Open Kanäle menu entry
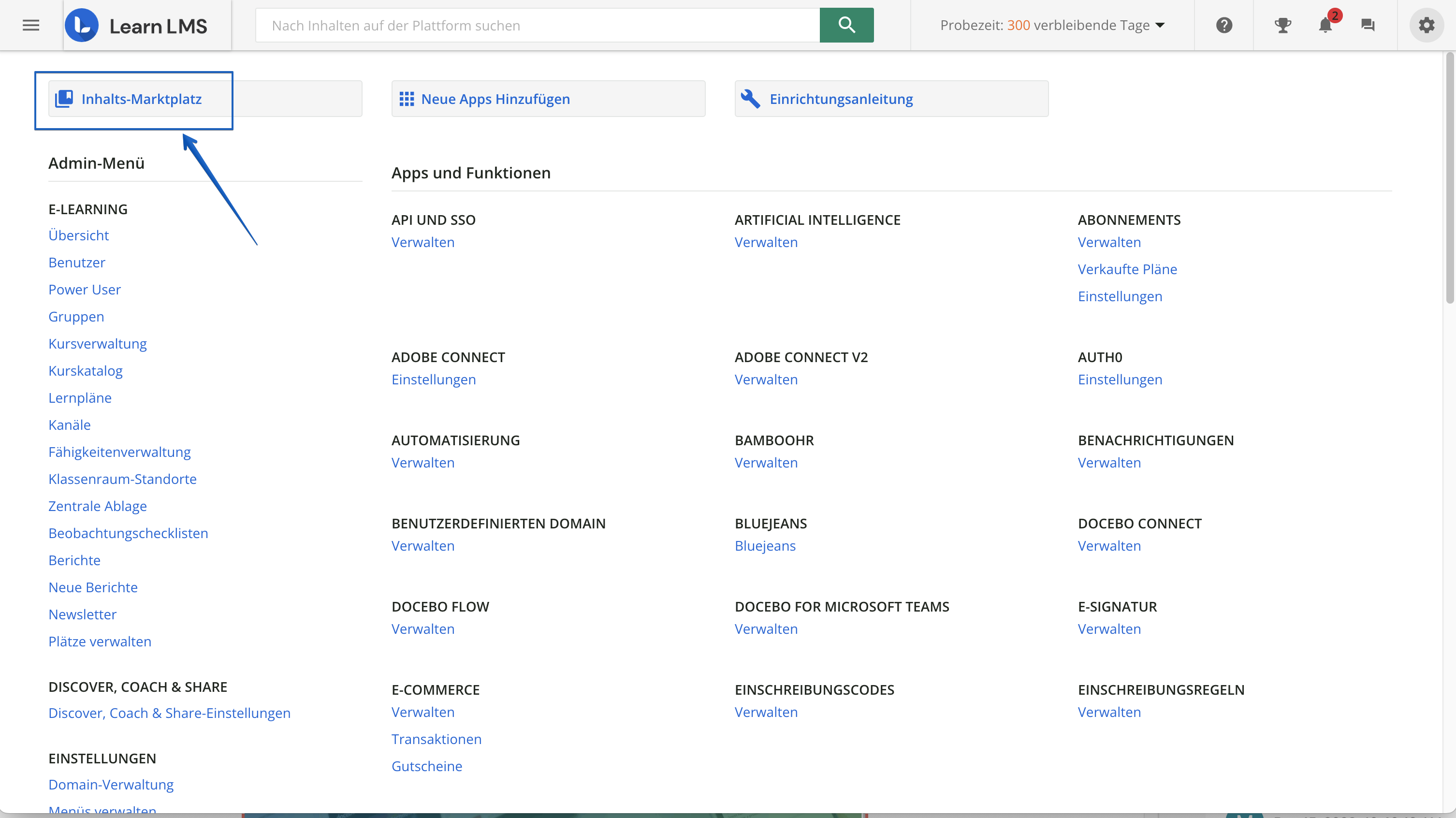Image resolution: width=1456 pixels, height=818 pixels. (x=70, y=425)
